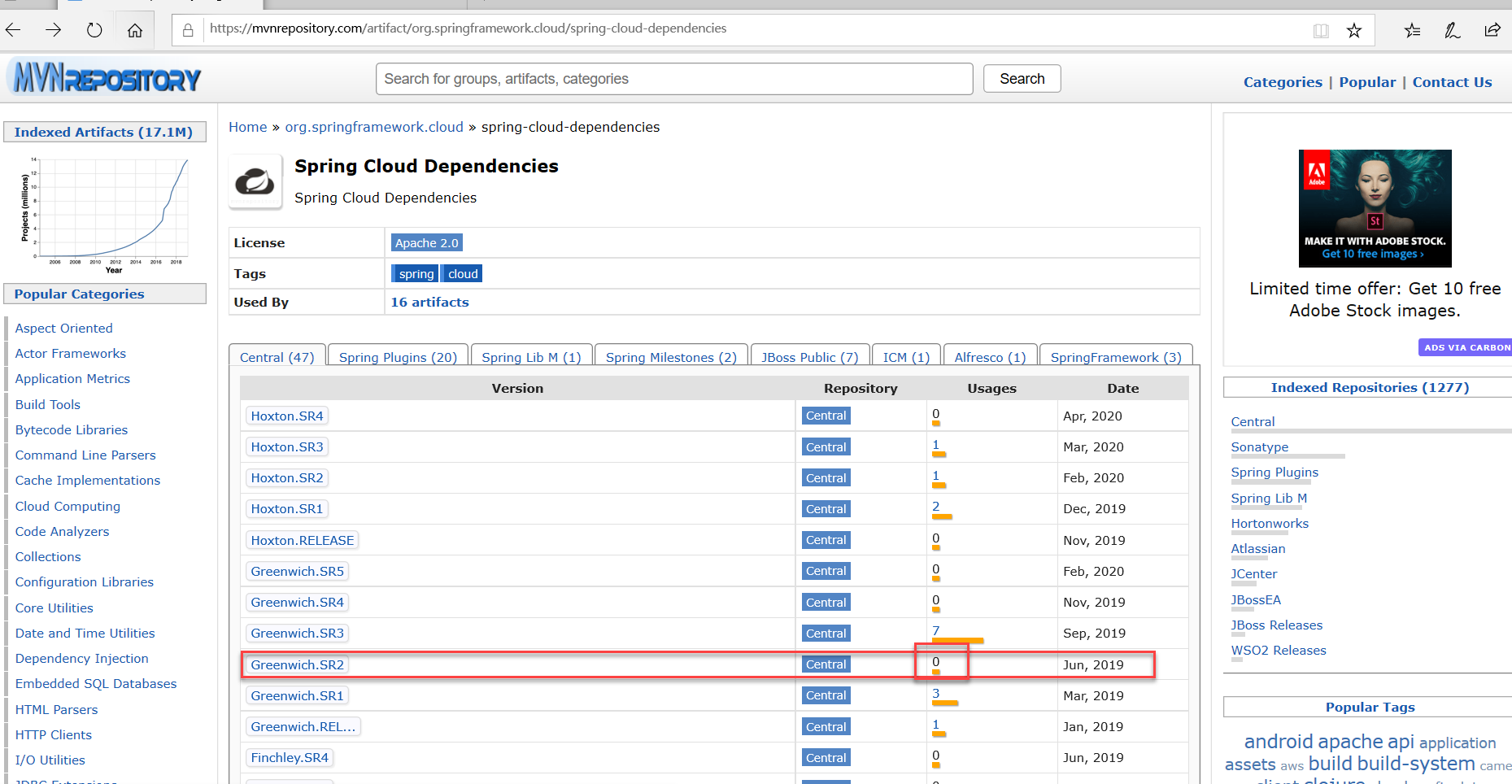
Task: Click the share page icon
Action: 1492,31
